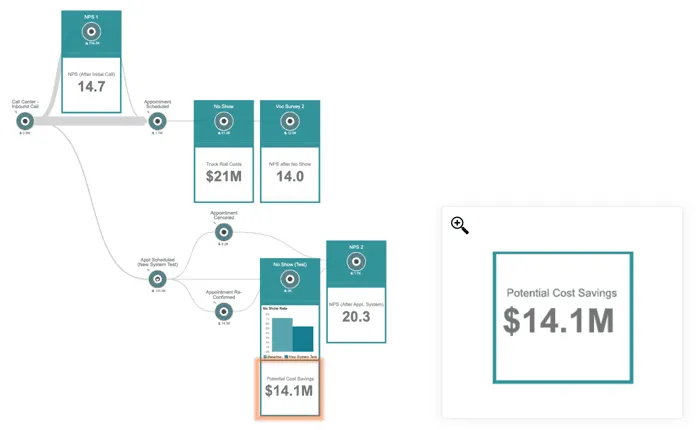Click the Truck Roll Costs $21M card
The image size is (700, 430).
224,174
